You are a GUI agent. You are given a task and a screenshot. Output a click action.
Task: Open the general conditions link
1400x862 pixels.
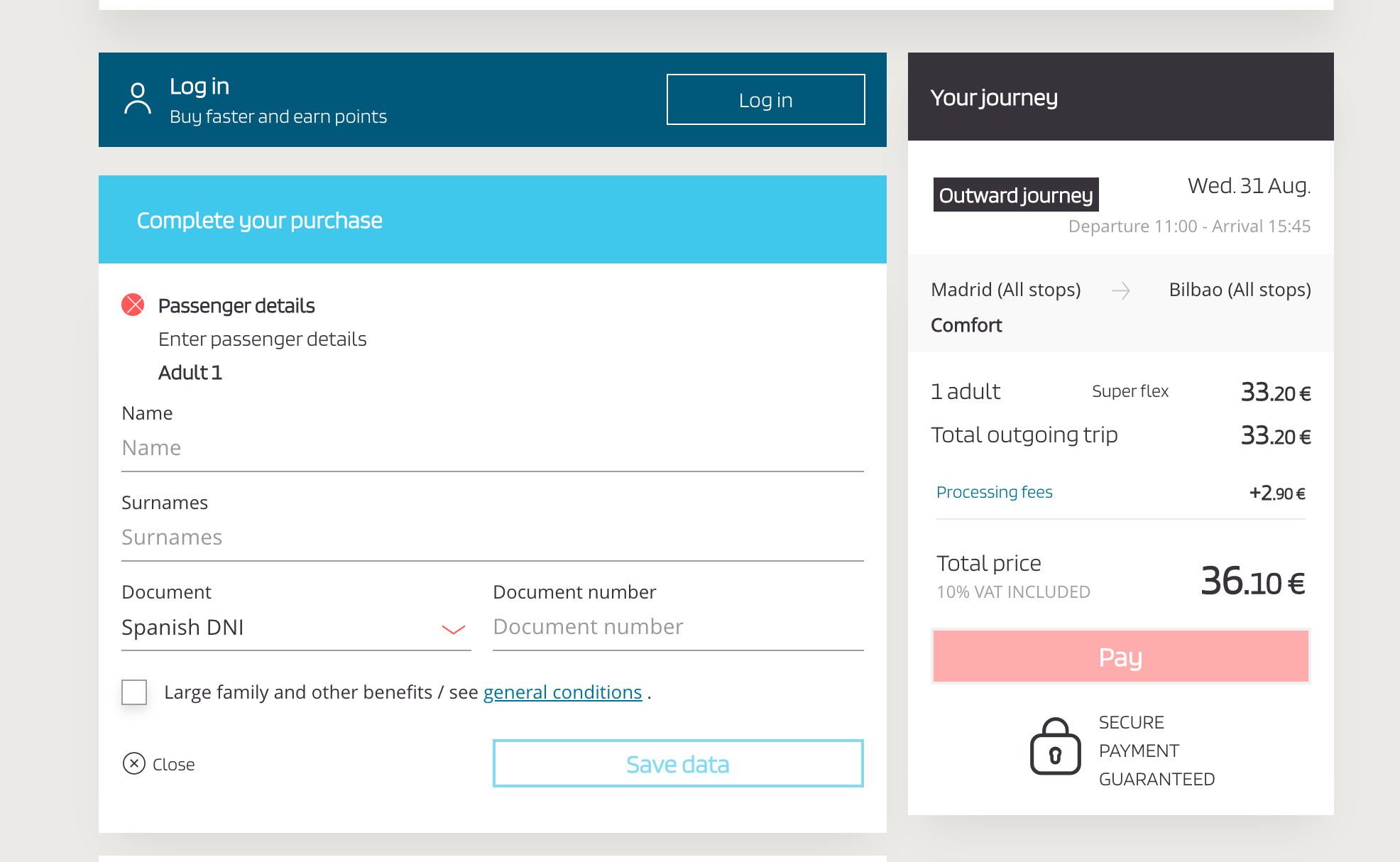pyautogui.click(x=562, y=692)
